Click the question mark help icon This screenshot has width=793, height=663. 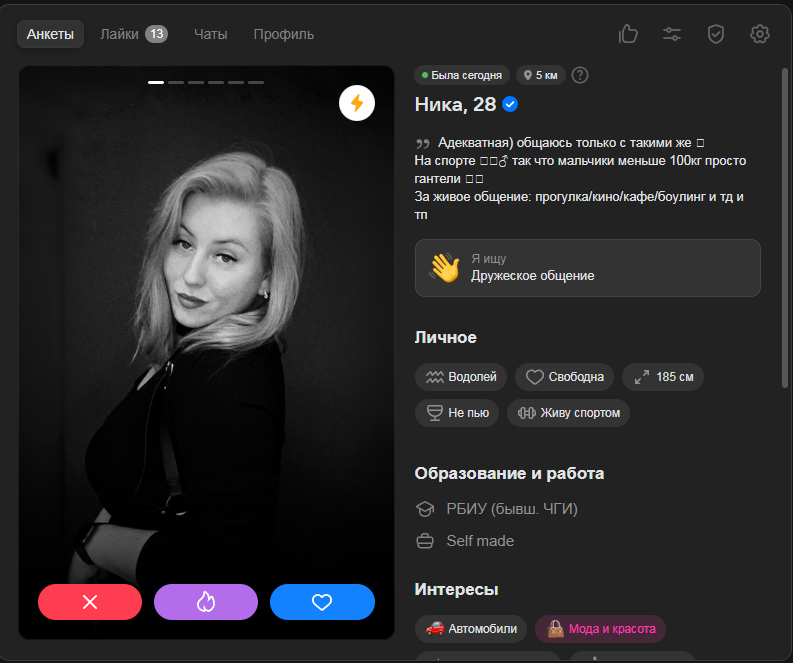pos(580,75)
